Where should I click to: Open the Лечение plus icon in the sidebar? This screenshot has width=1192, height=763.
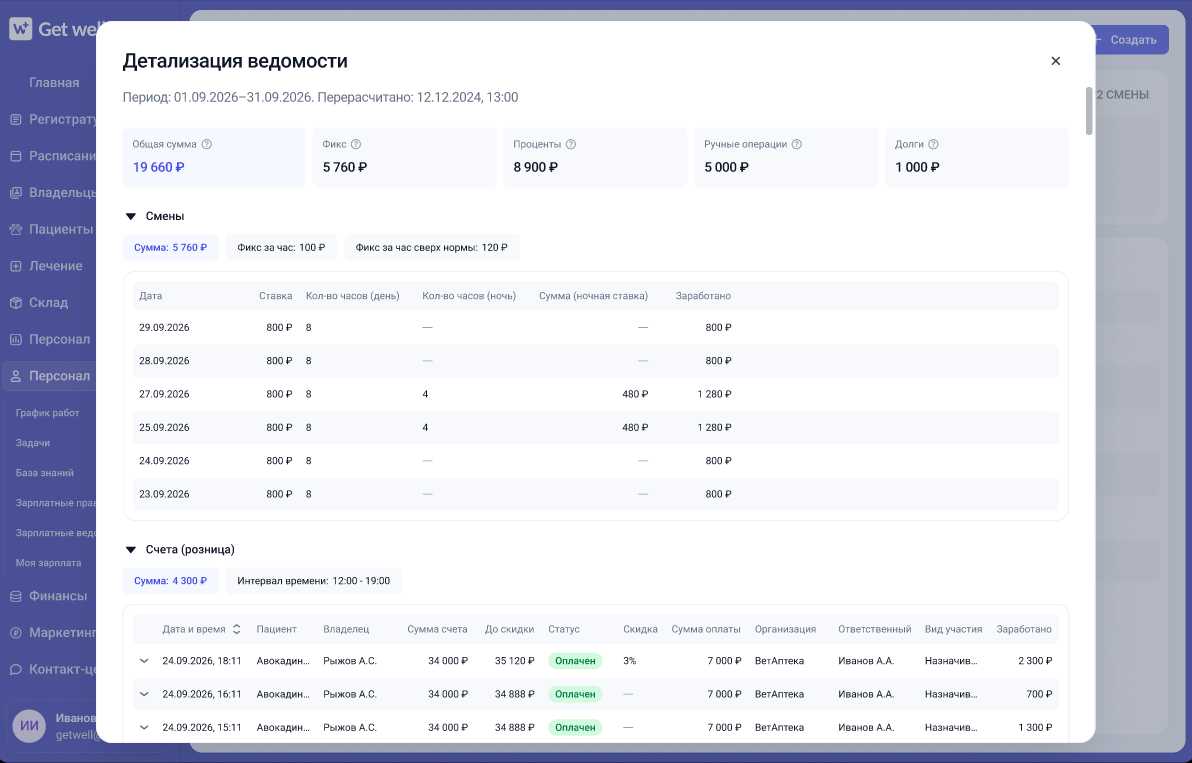[x=15, y=266]
